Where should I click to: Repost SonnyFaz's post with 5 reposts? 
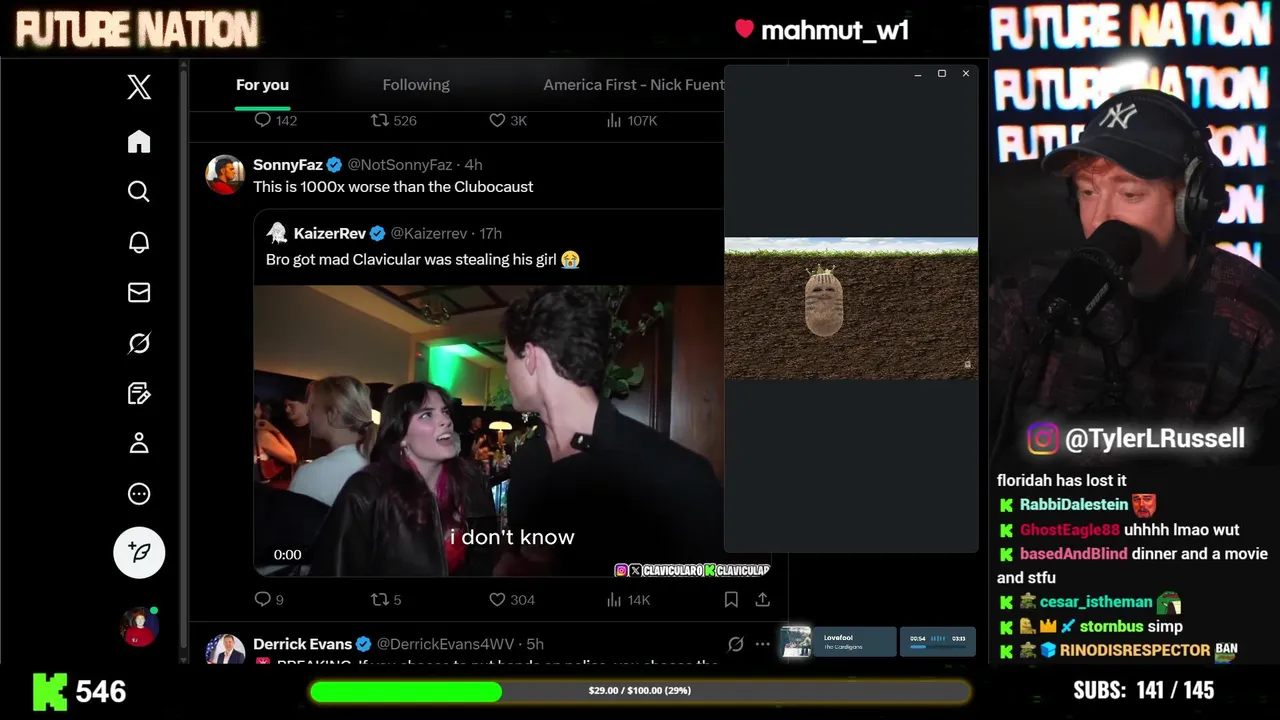(386, 599)
